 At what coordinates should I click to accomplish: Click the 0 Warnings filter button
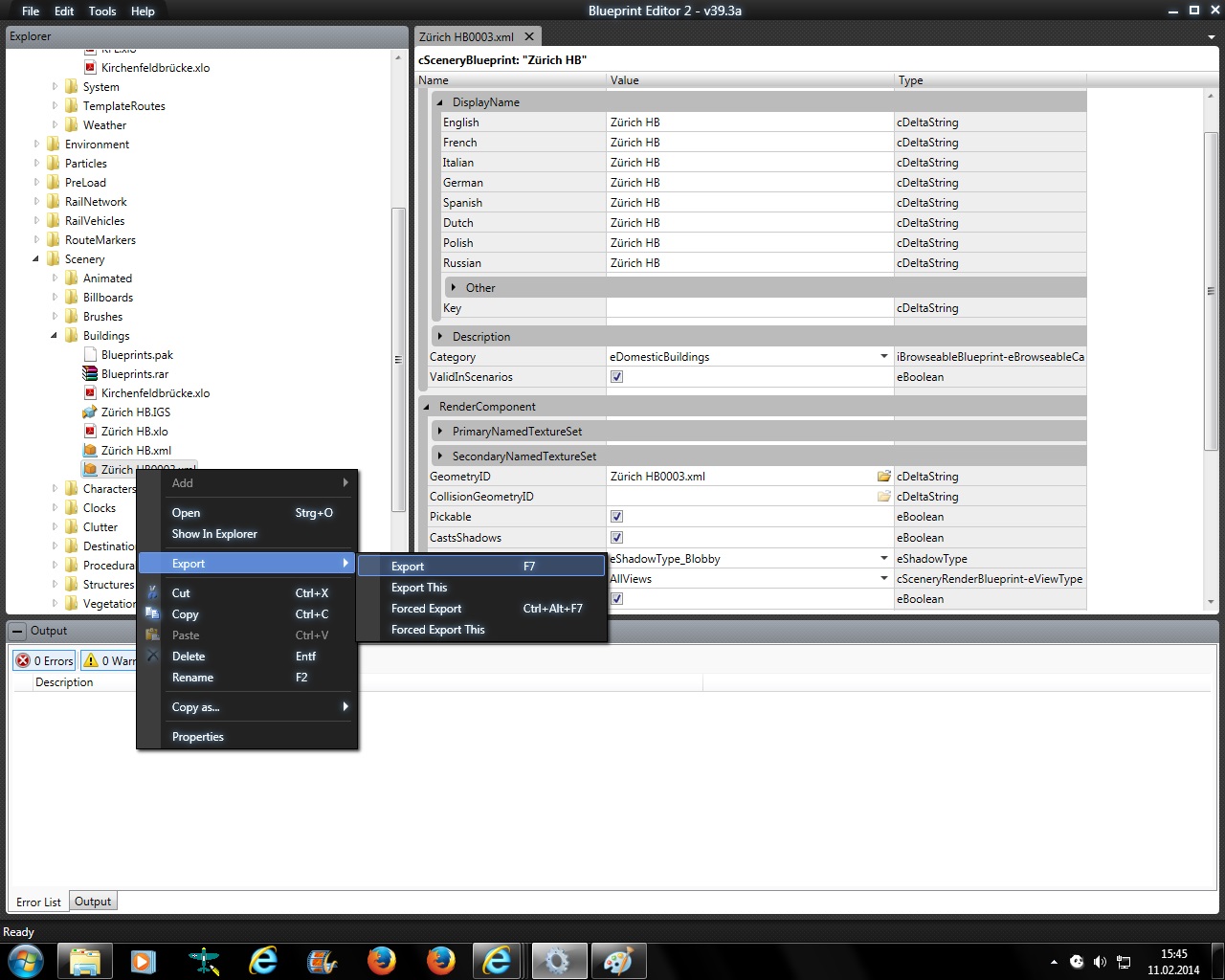tap(107, 660)
